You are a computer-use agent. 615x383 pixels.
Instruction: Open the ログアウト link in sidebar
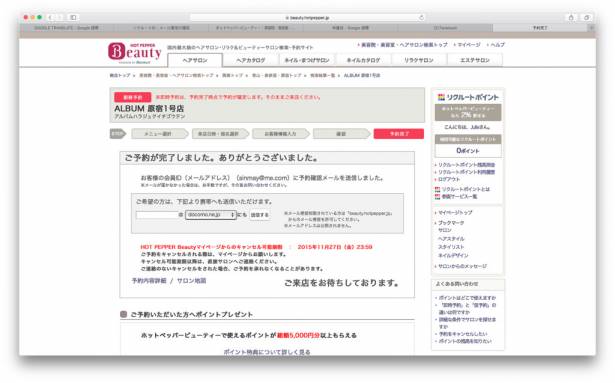click(x=449, y=179)
